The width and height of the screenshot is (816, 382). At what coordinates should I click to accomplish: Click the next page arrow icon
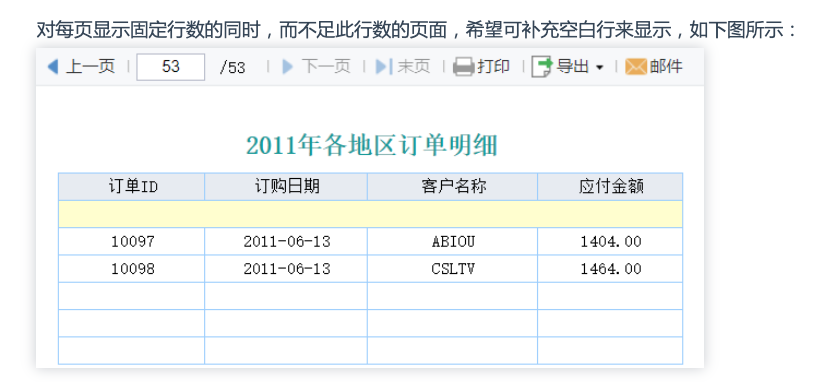click(x=288, y=67)
